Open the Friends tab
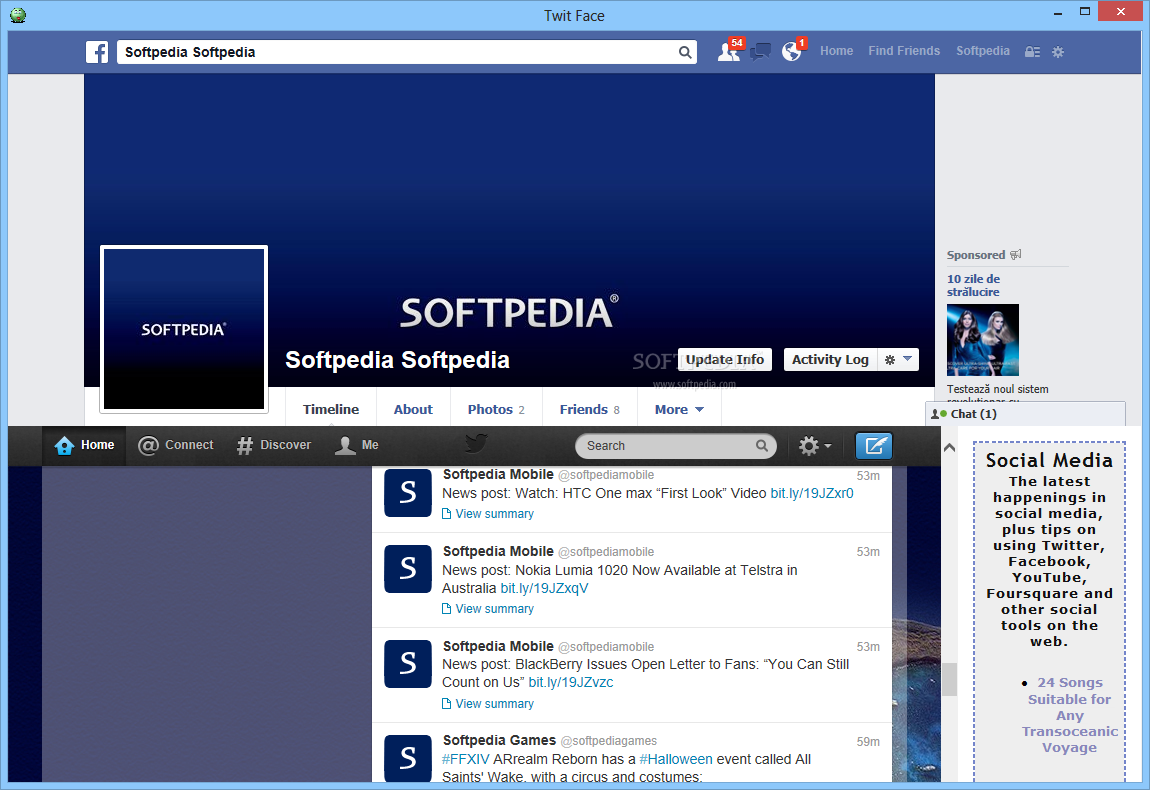 (589, 409)
